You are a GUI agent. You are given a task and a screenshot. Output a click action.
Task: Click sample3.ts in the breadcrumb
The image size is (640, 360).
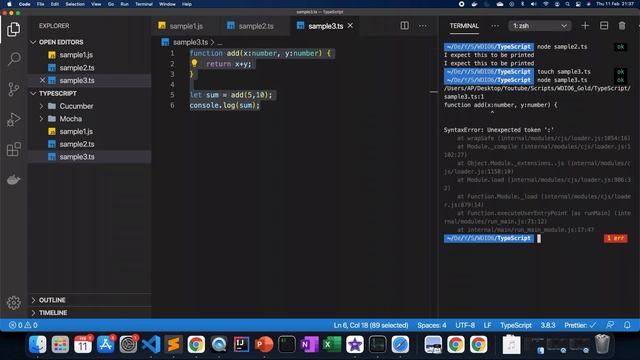point(190,42)
